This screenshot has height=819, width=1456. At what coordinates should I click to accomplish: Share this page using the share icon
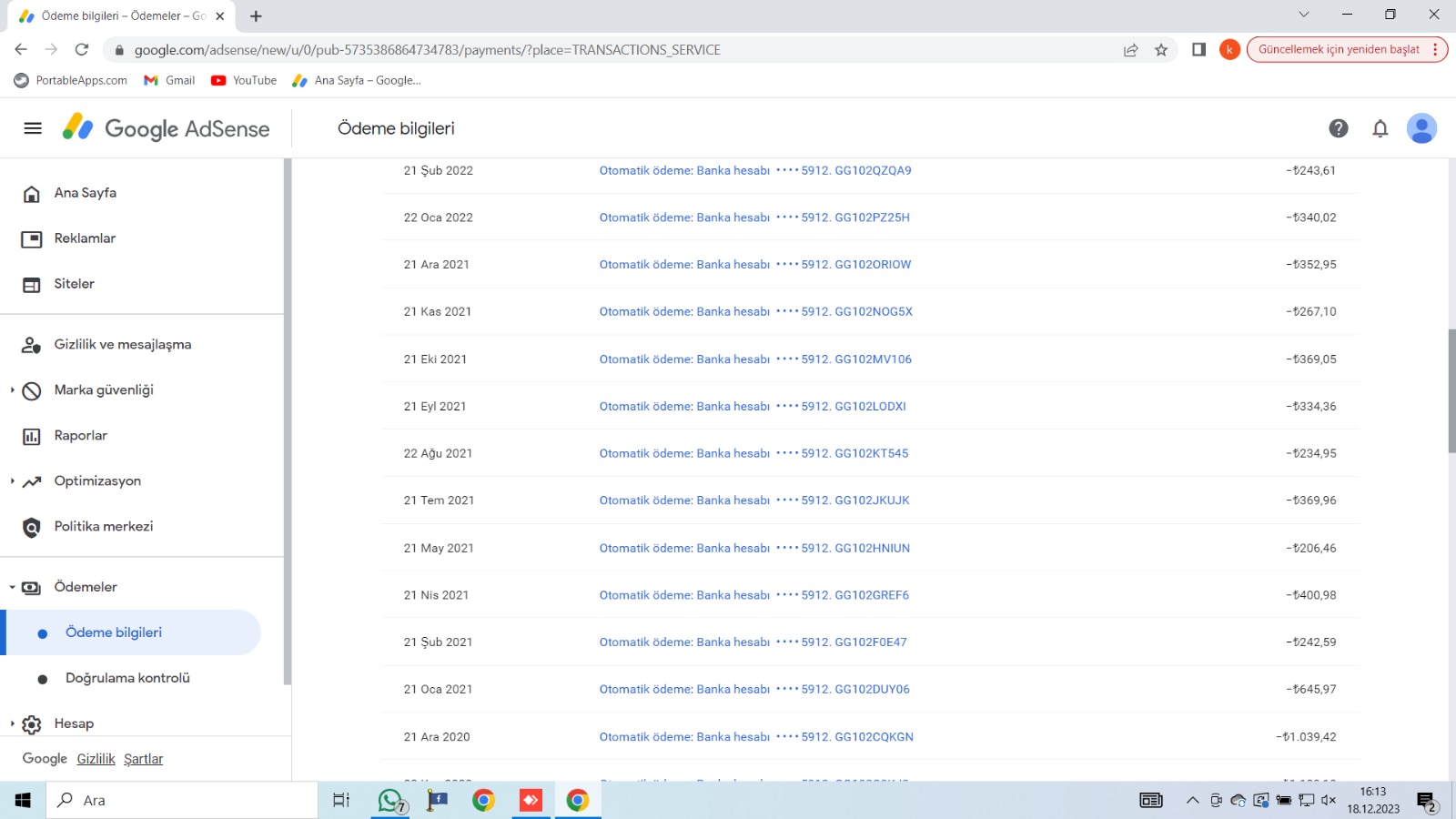pos(1130,50)
